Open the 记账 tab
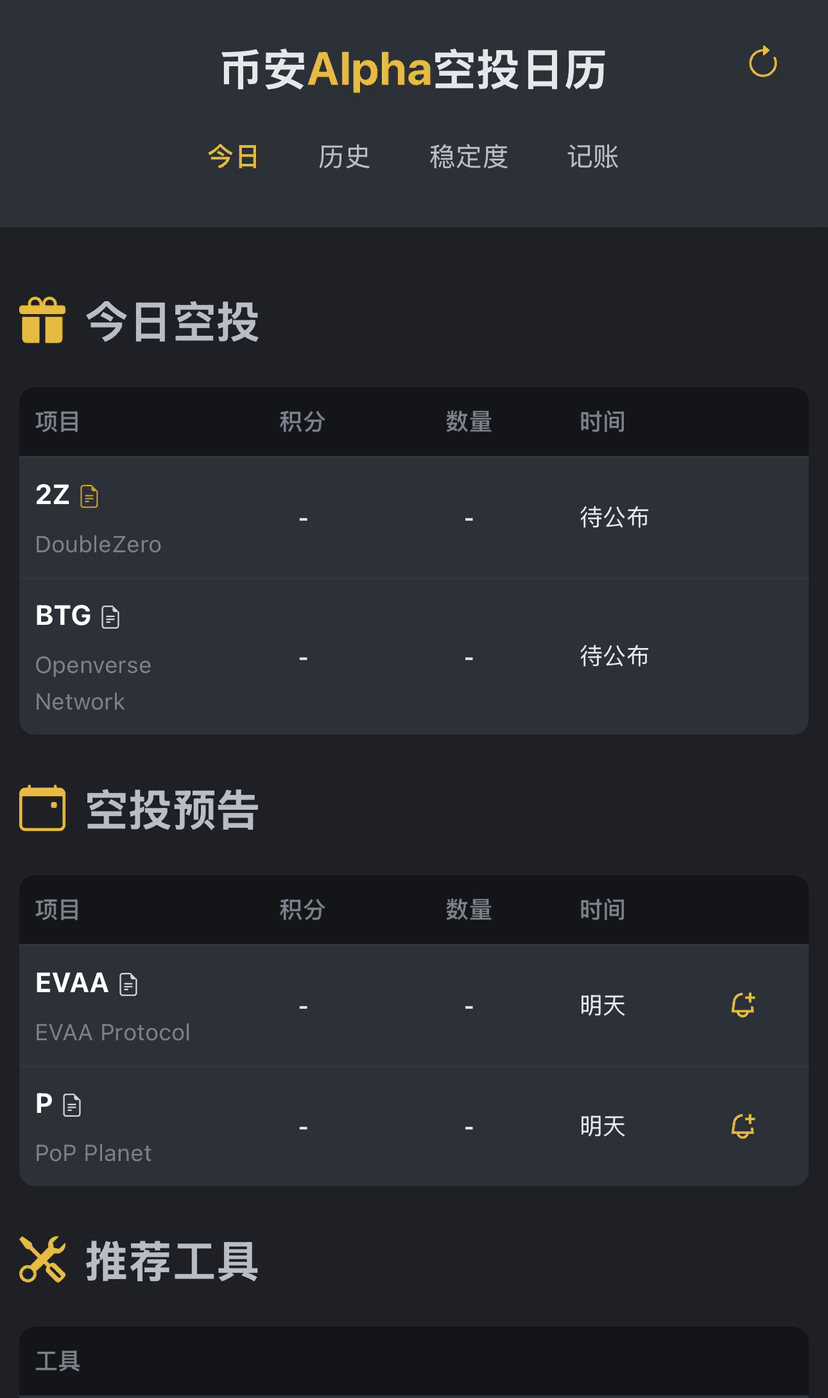 tap(592, 157)
